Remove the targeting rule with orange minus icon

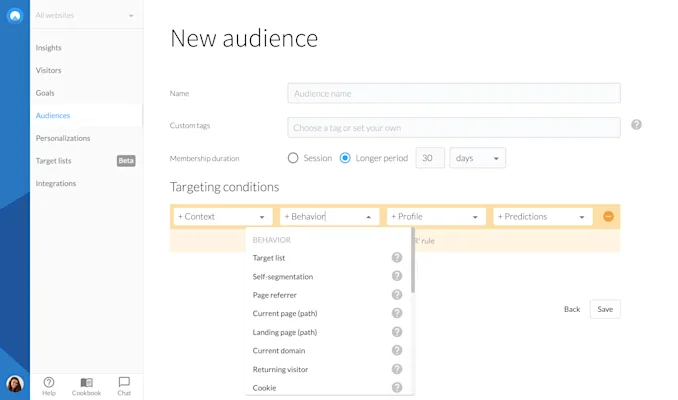[608, 216]
